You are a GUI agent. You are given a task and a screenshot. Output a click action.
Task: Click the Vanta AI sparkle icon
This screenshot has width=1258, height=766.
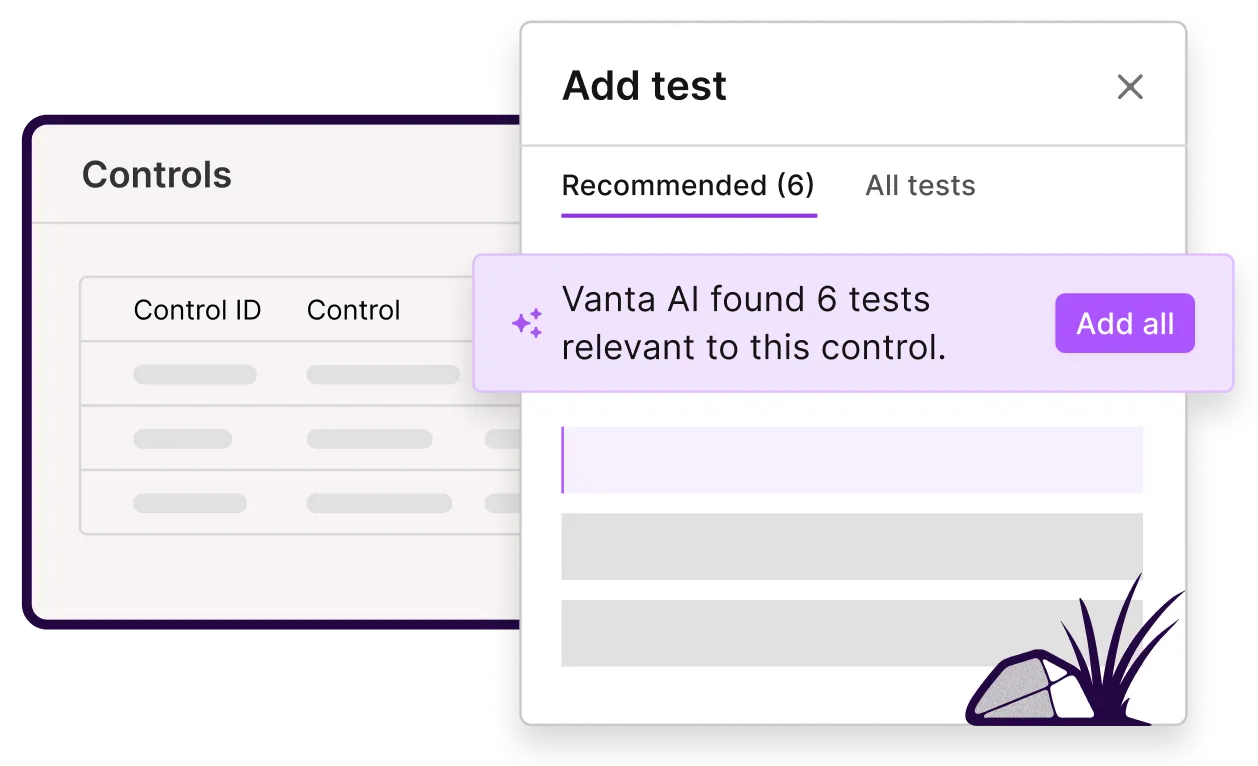click(x=527, y=323)
